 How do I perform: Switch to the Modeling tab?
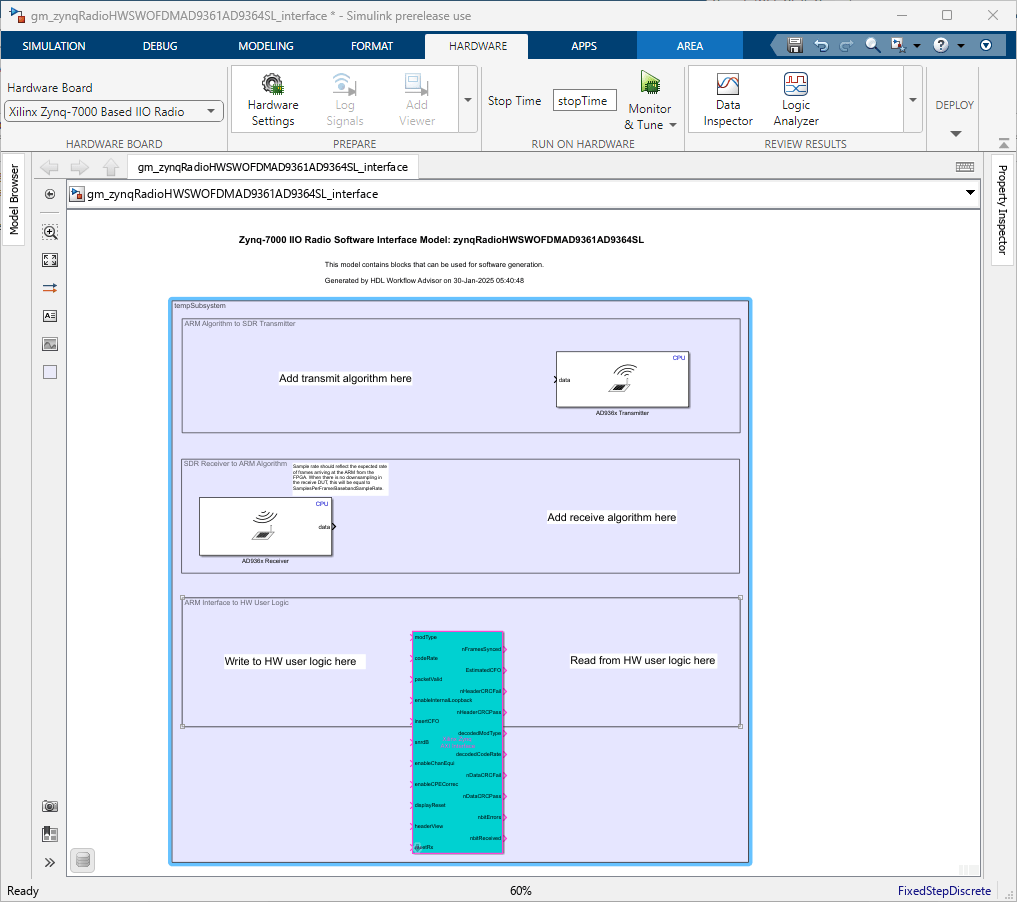click(x=266, y=46)
